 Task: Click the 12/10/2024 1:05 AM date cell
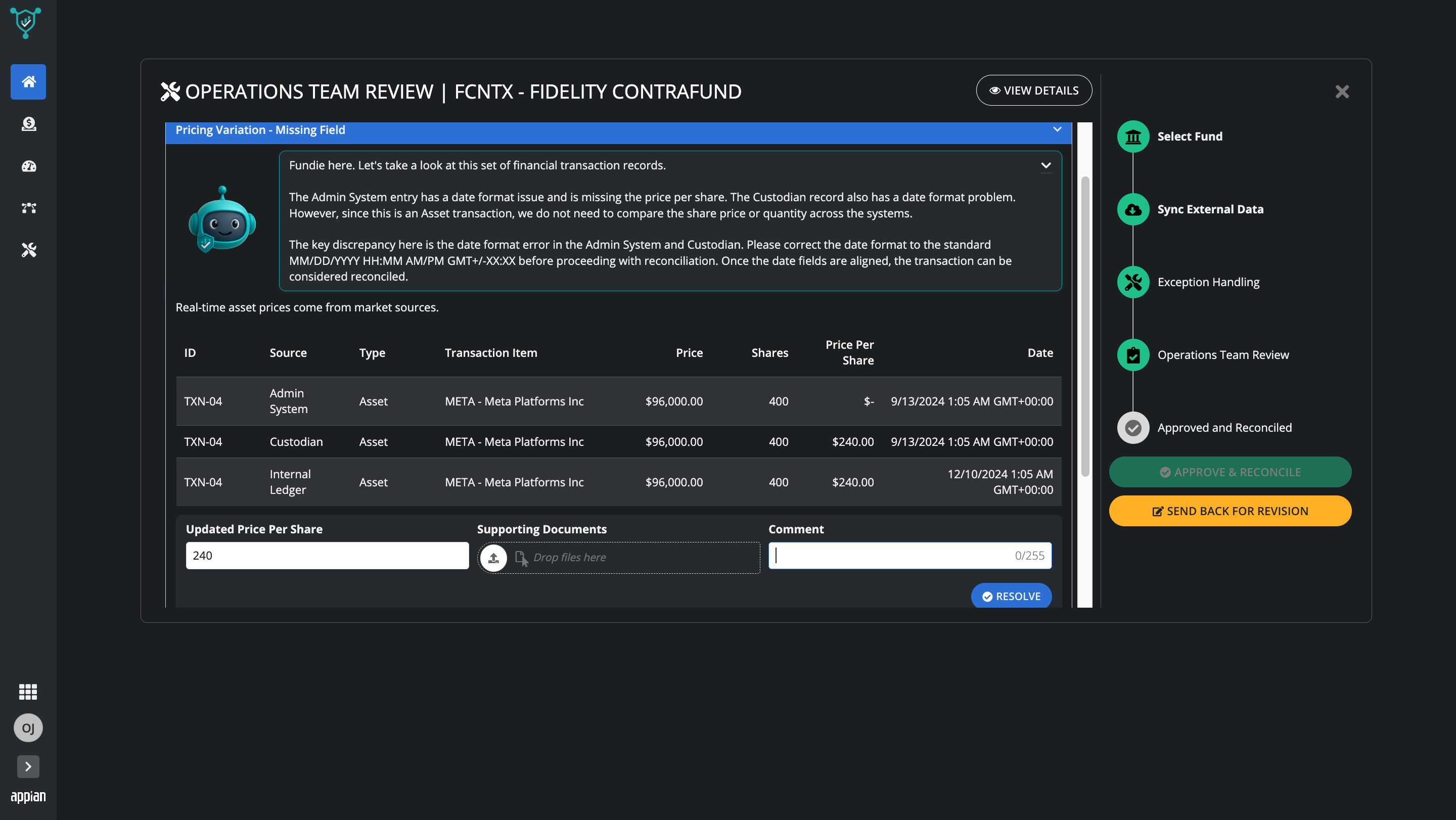tap(1000, 482)
